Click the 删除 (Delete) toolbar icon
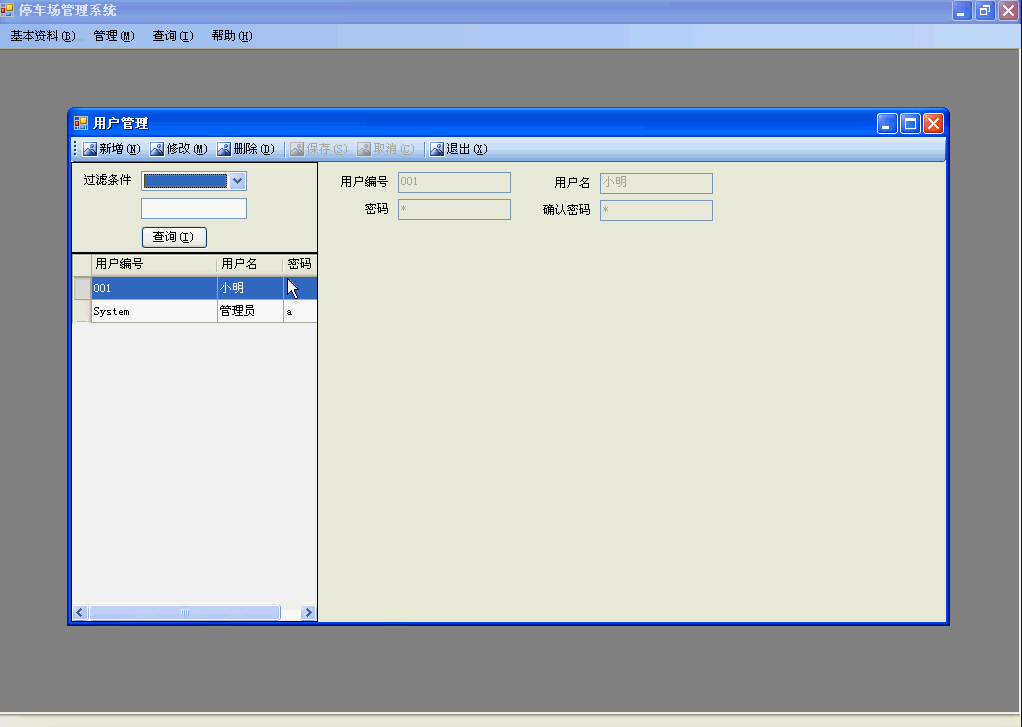This screenshot has height=727, width=1022. click(224, 150)
